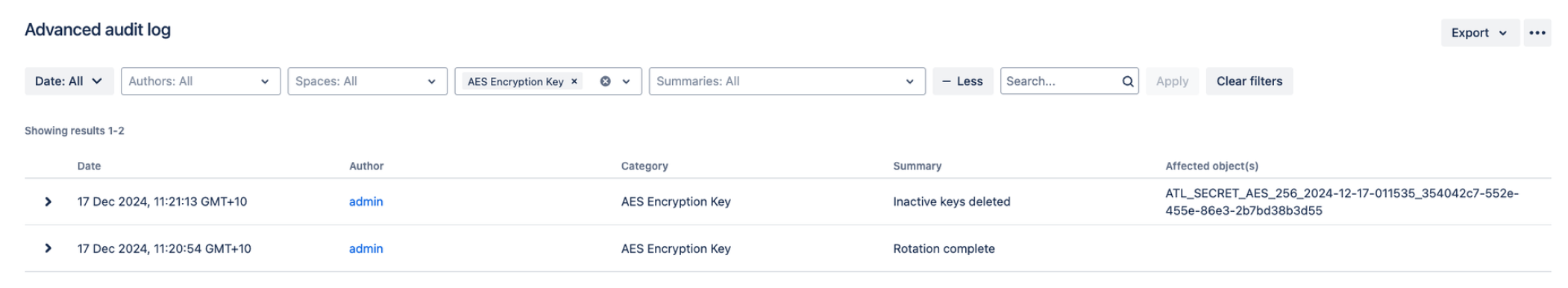Open the Date: All filter dropdown
Screen dimensions: 1568x288
tap(69, 81)
